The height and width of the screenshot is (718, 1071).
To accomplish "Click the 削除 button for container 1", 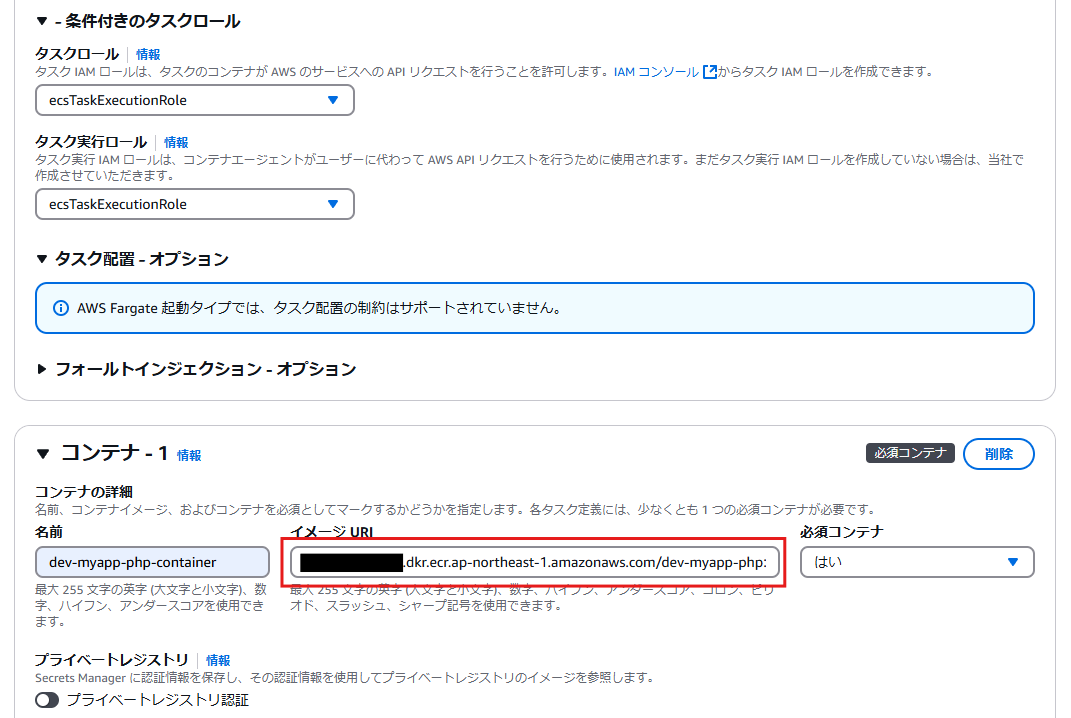I will coord(999,454).
